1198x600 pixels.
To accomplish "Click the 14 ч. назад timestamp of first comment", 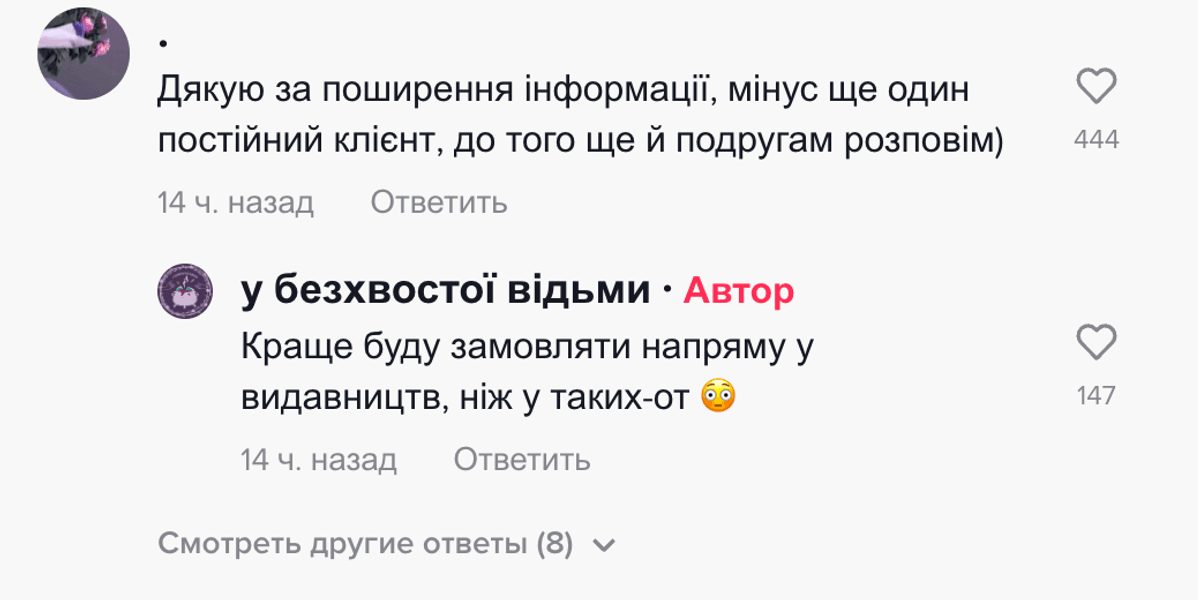I will (x=235, y=203).
